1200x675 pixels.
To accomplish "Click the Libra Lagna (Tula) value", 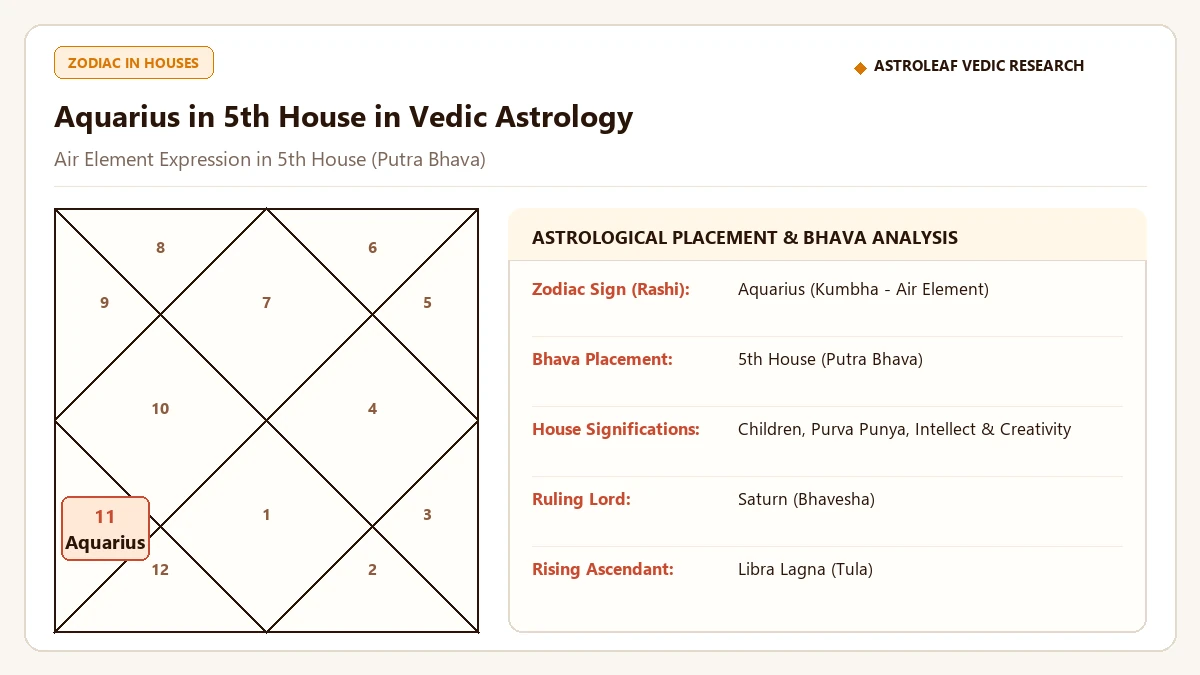I will click(x=805, y=569).
